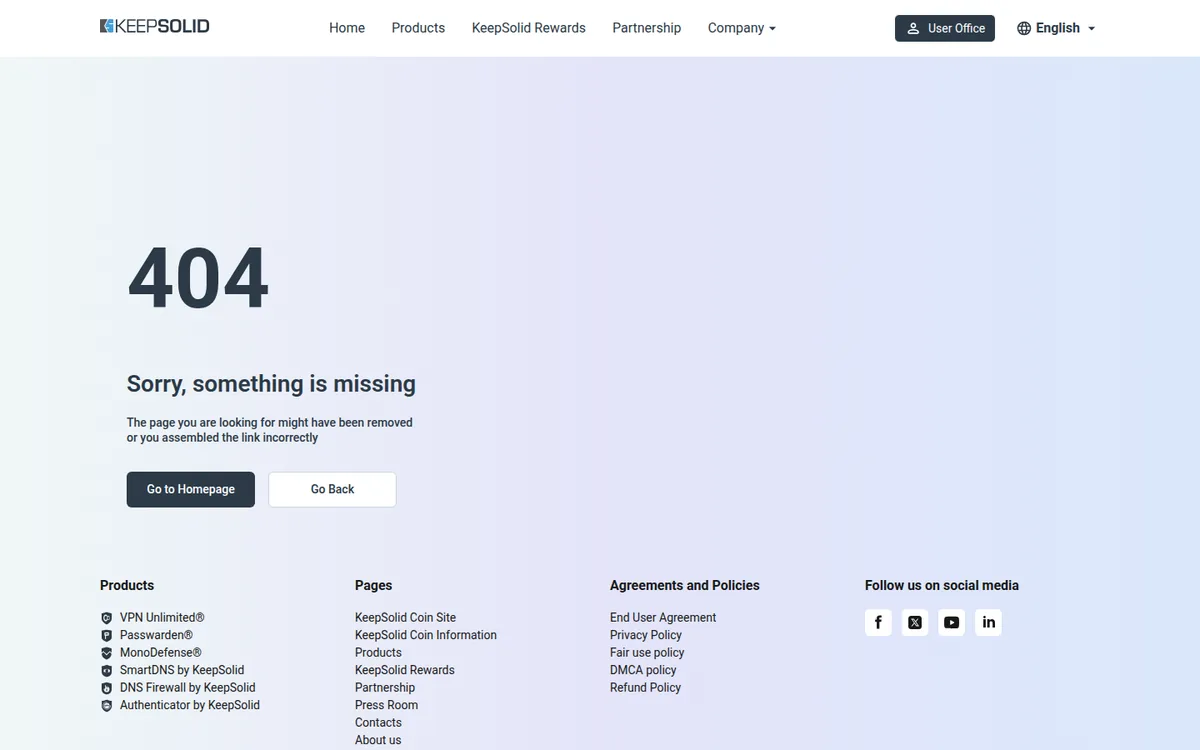Screen dimensions: 1200x750
Task: Click the 'Agreements and Policies' heading
Action: [685, 585]
